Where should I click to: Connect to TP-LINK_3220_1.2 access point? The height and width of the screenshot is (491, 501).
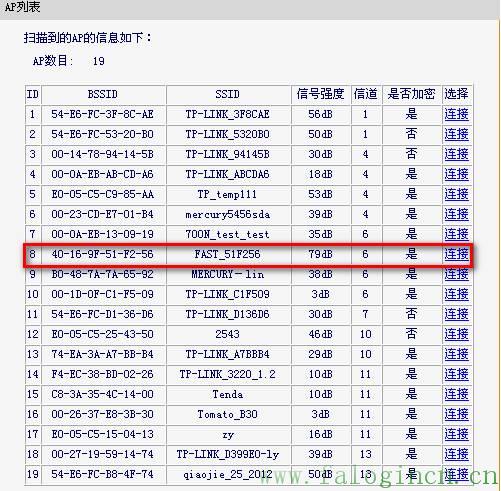[456, 374]
